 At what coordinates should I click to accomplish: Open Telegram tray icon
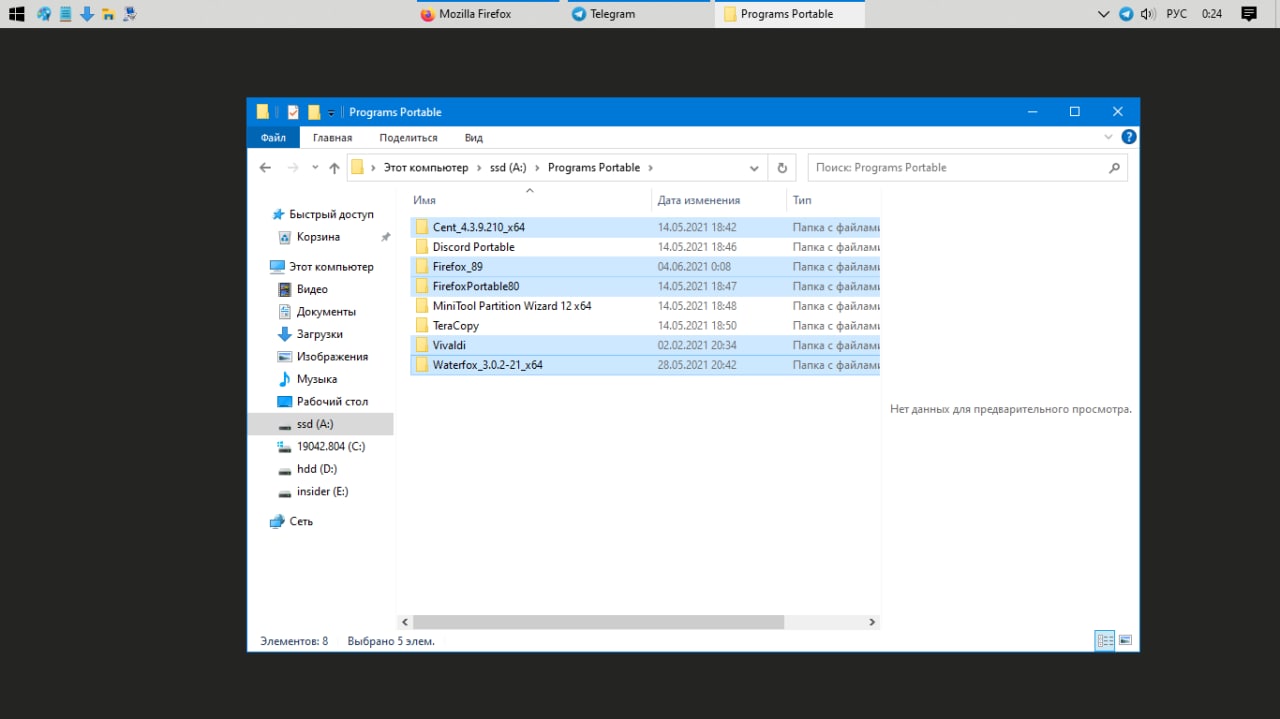point(1126,14)
